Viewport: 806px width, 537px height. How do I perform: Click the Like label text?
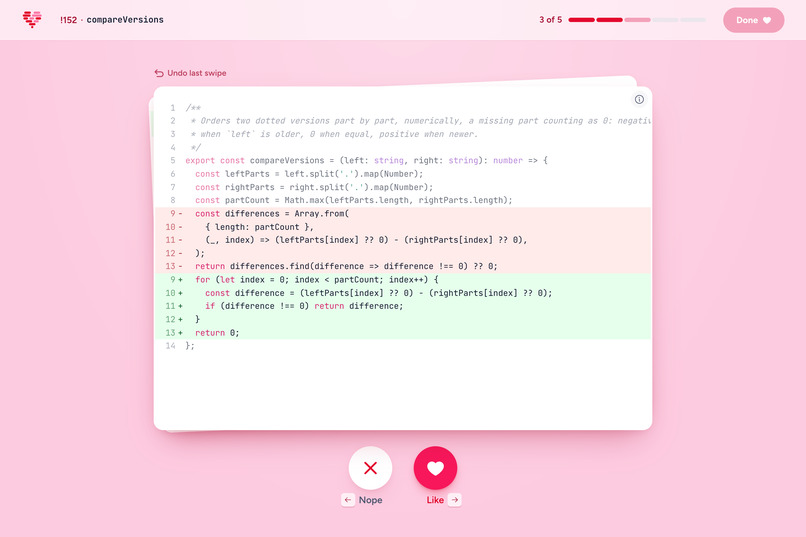tap(435, 500)
